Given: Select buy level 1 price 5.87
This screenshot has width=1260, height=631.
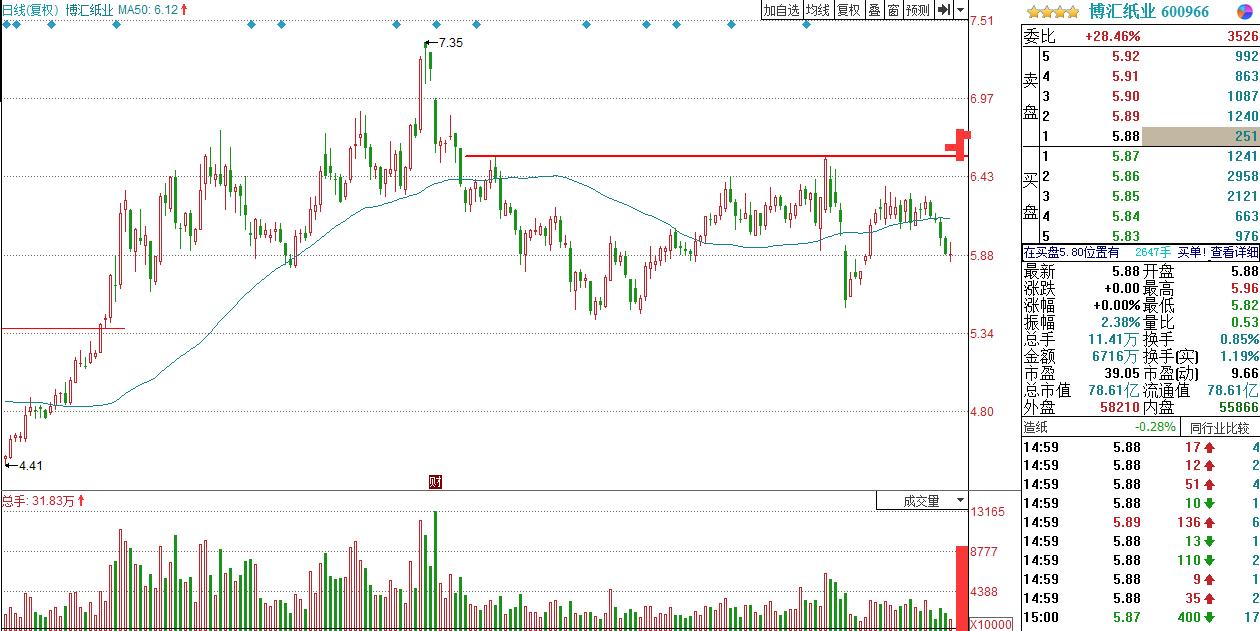Looking at the screenshot, I should pos(1126,156).
